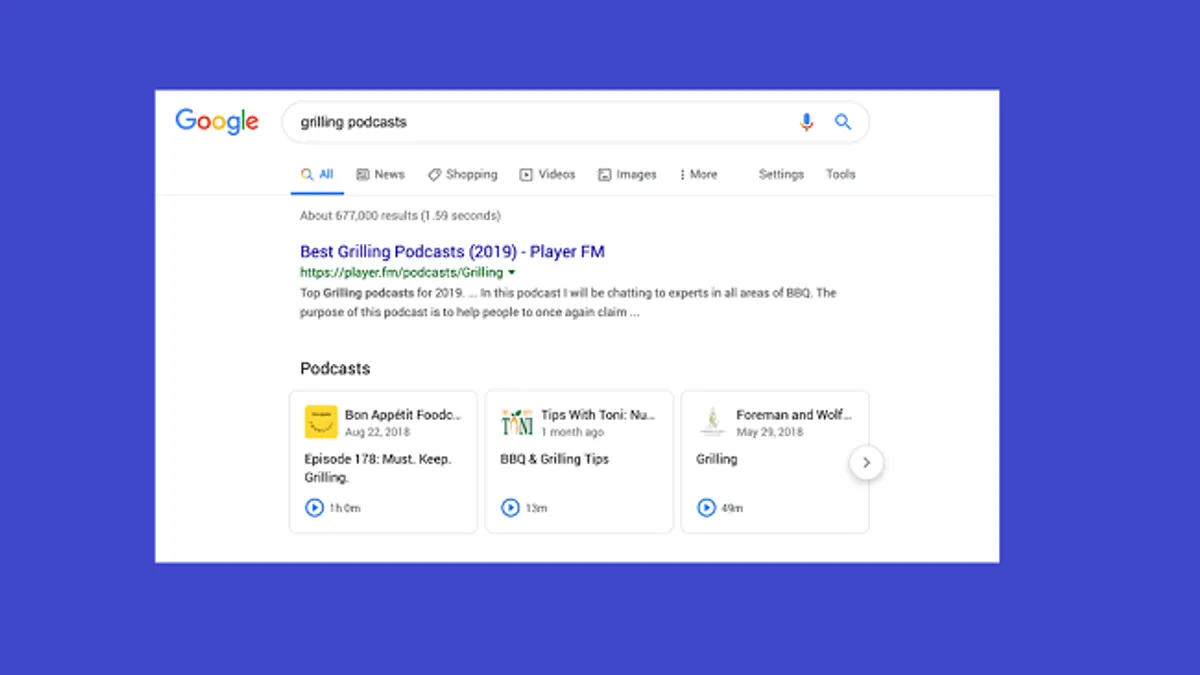
Task: Click the Tips With Toni logo
Action: (517, 422)
